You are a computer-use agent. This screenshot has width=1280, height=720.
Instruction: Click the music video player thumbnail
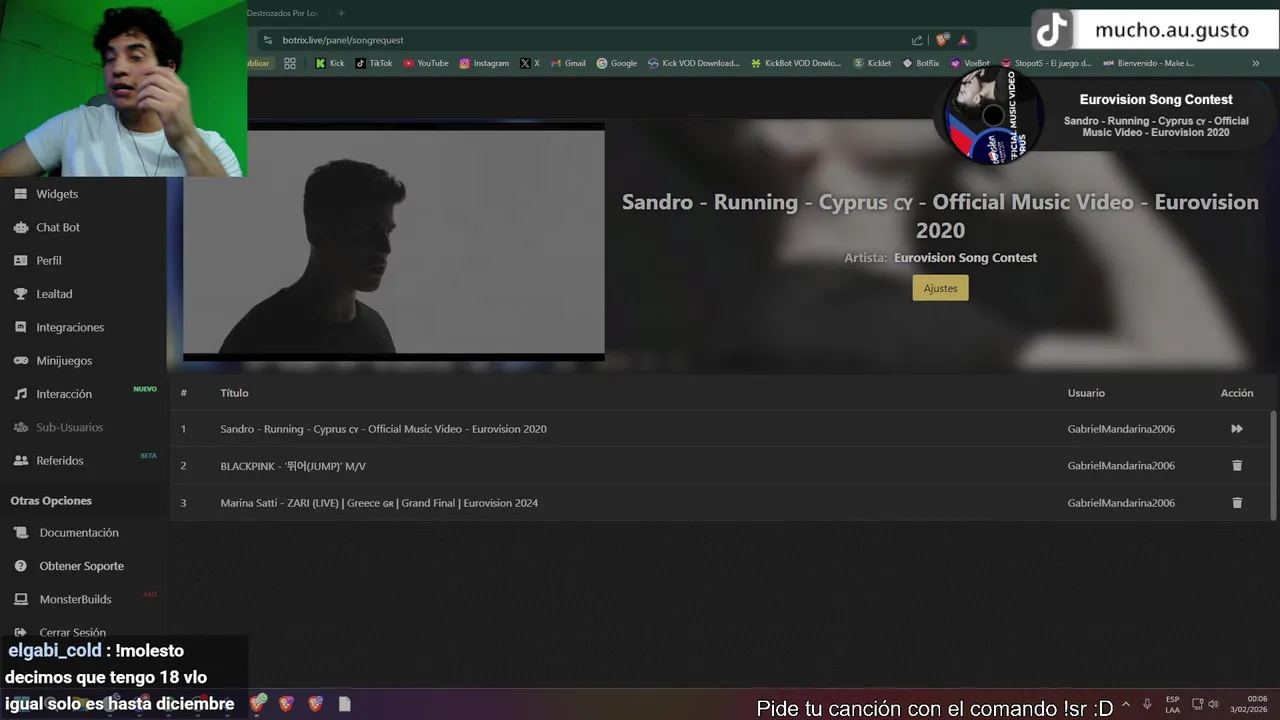click(394, 241)
